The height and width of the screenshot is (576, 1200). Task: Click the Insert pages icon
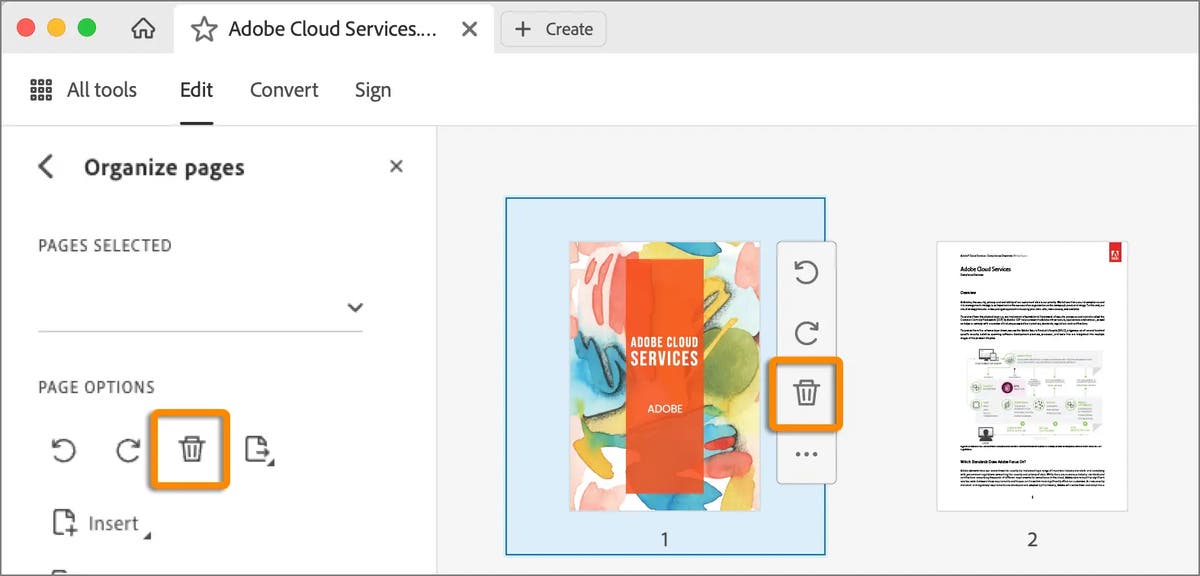64,522
